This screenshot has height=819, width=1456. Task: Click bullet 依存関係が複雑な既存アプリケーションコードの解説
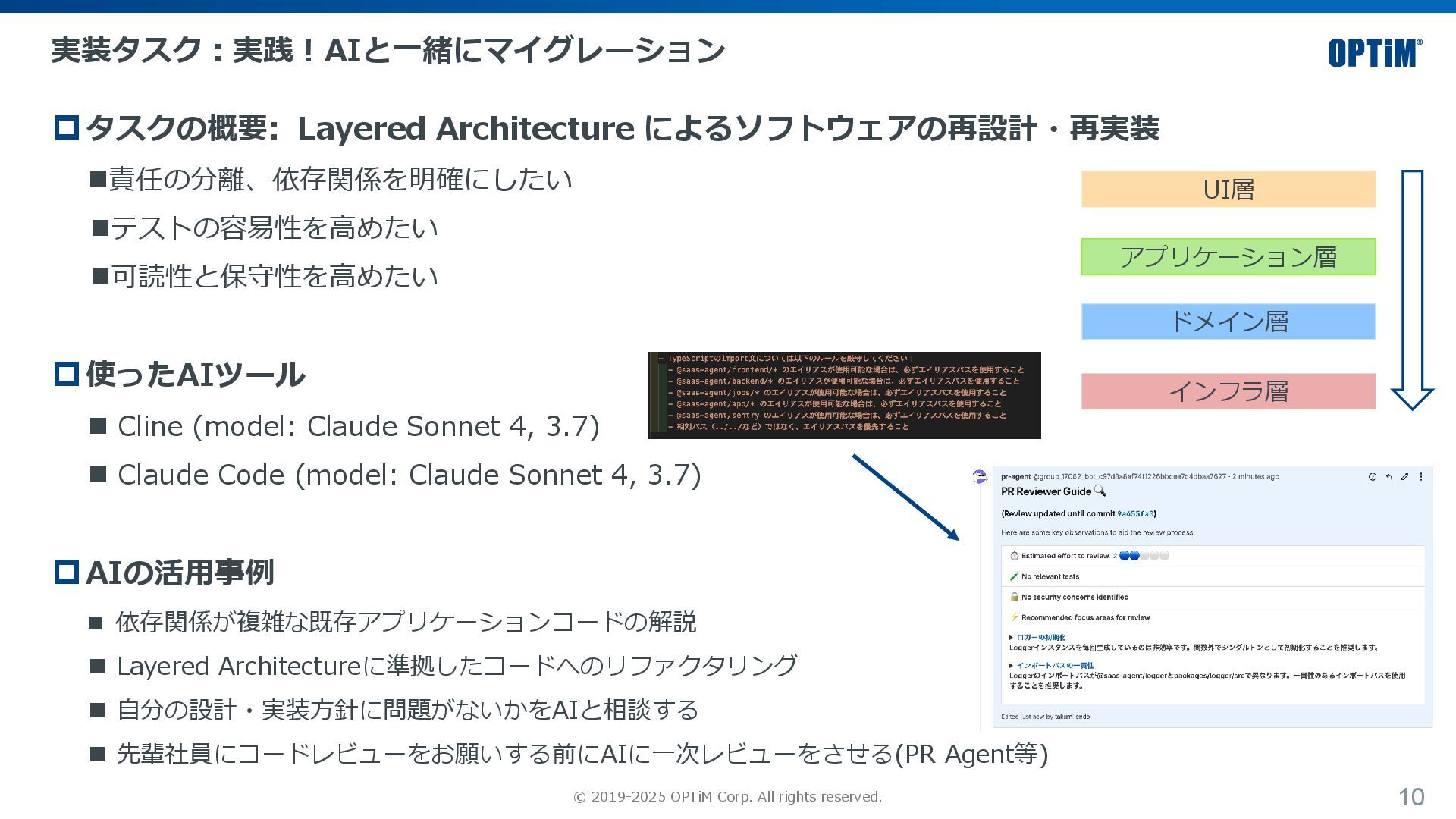(x=406, y=623)
